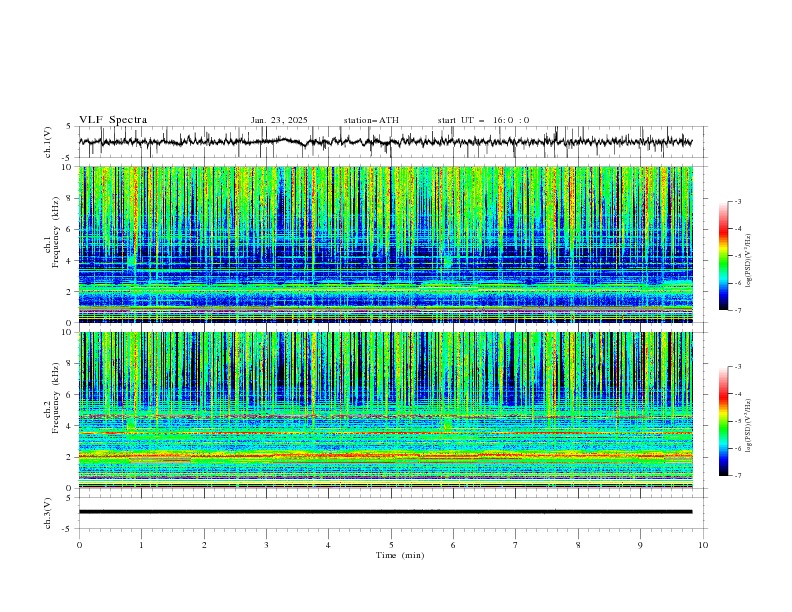Click the time axis tick label "7"
Image resolution: width=792 pixels, height=612 pixels.
[516, 545]
